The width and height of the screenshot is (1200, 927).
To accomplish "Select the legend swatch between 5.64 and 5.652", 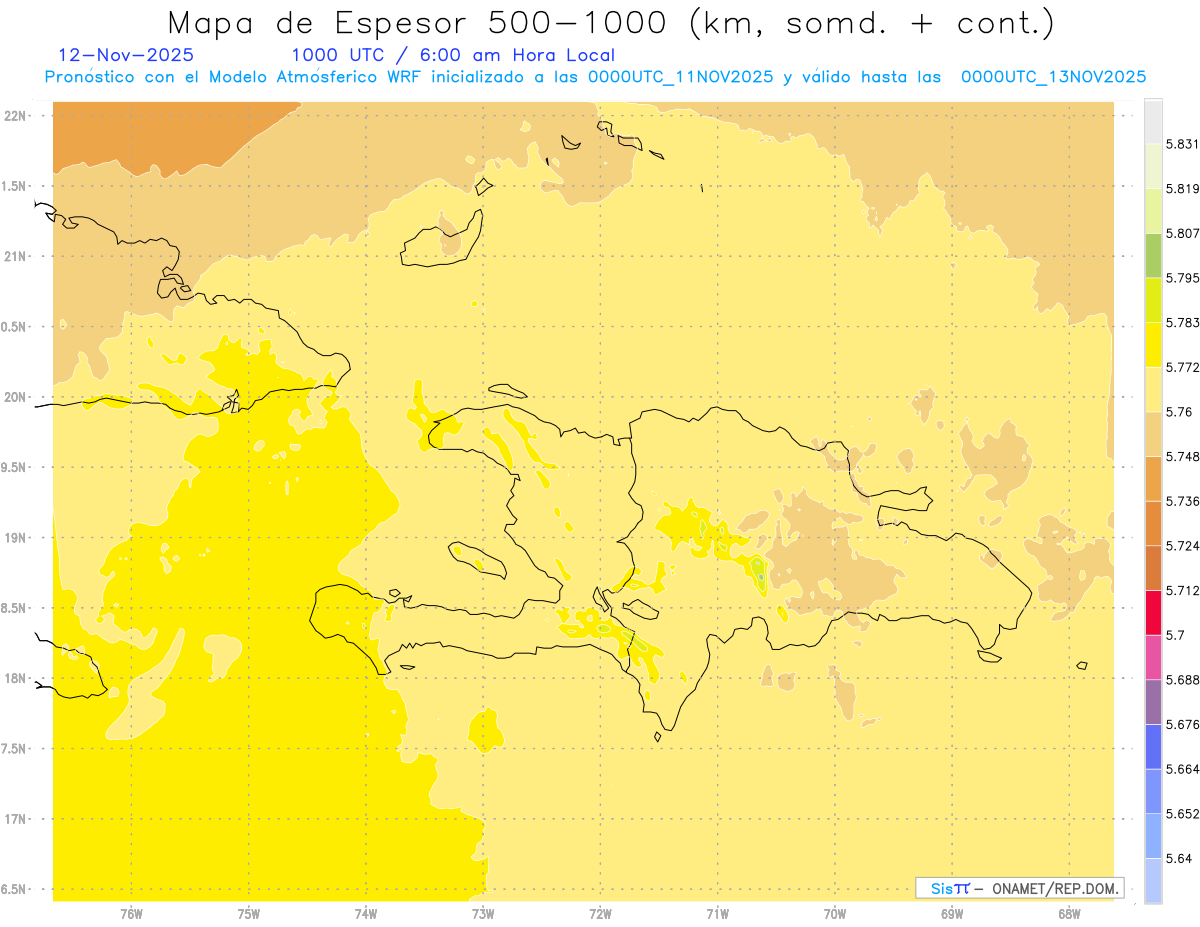I will click(x=1153, y=836).
